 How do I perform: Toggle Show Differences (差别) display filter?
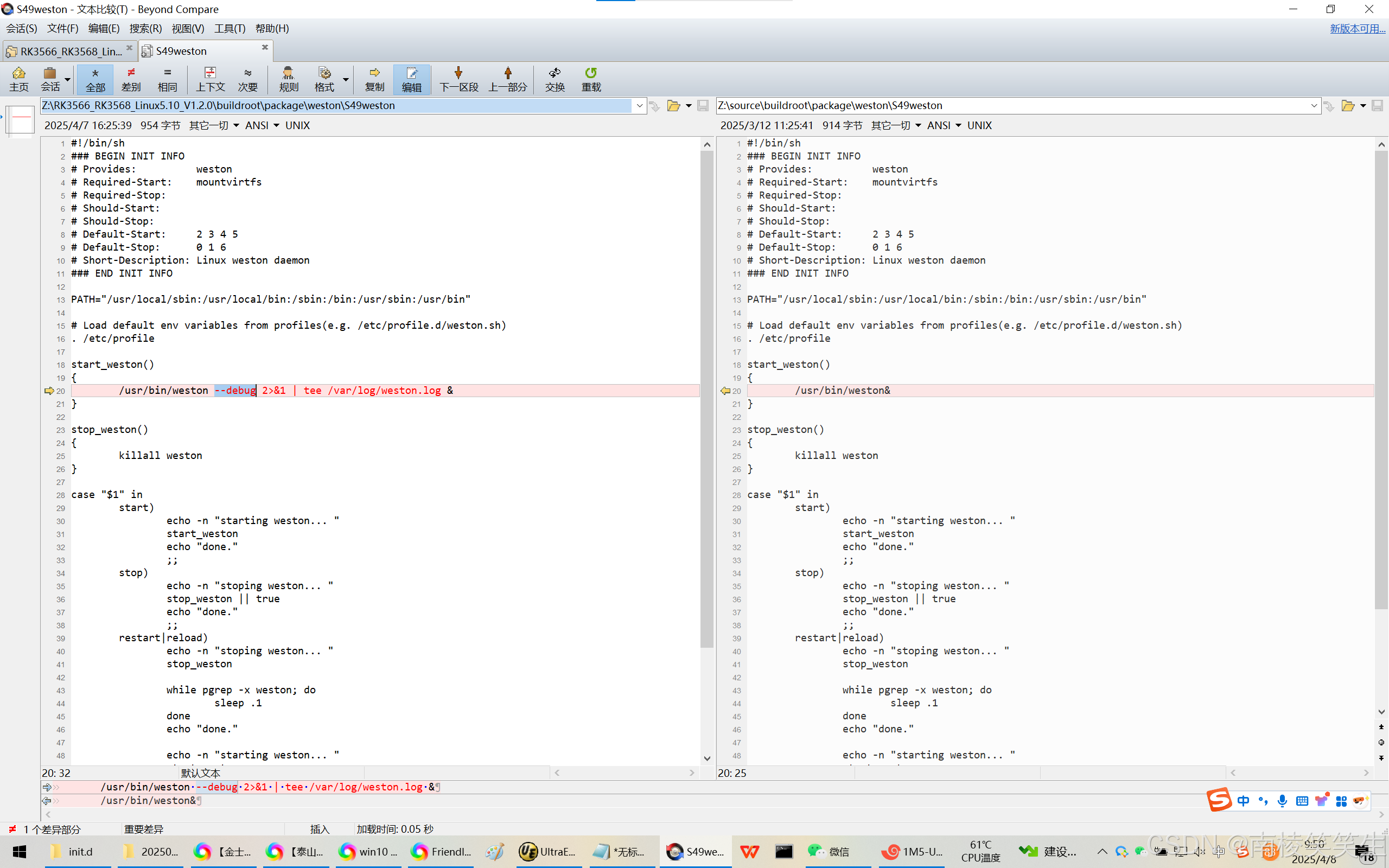coord(131,79)
